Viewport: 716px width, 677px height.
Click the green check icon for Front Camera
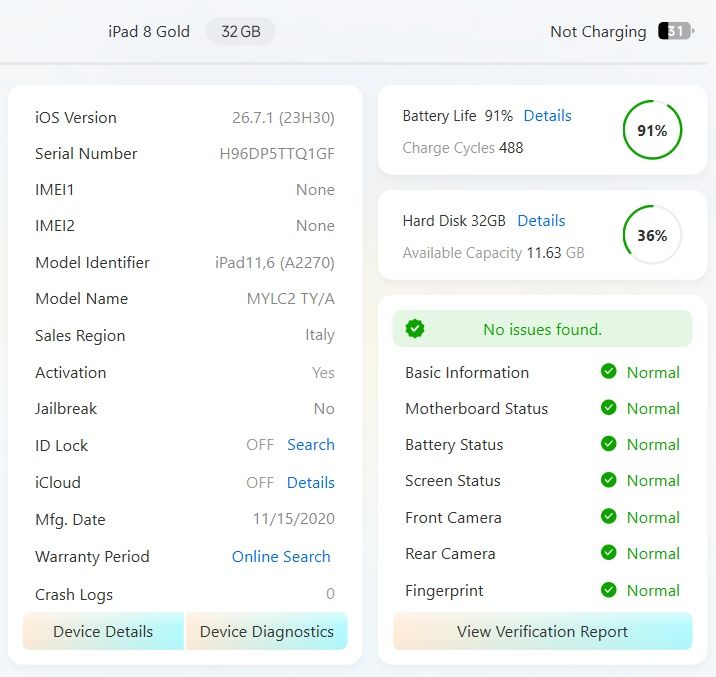[x=609, y=517]
